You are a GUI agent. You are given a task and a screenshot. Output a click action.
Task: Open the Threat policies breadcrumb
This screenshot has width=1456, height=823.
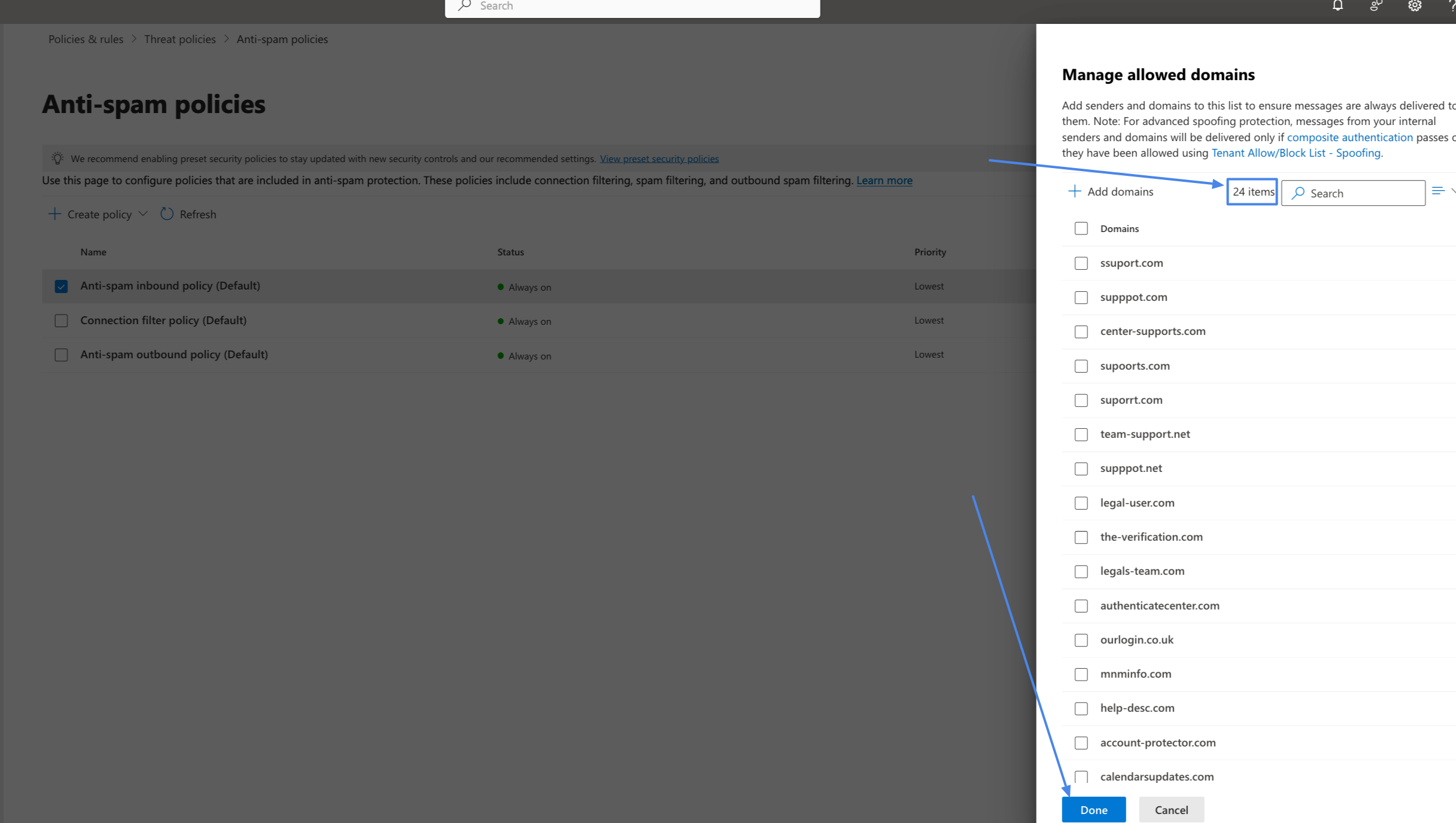click(180, 39)
